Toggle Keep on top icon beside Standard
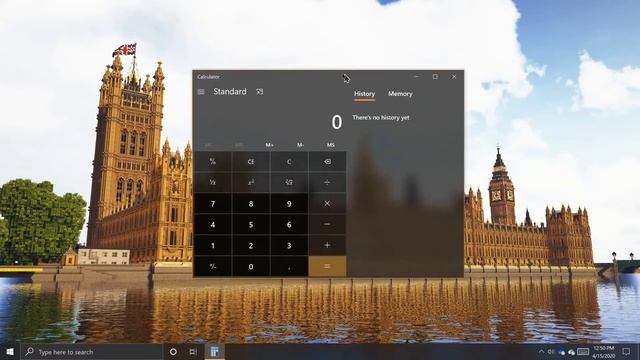This screenshot has width=640, height=360. (x=259, y=92)
